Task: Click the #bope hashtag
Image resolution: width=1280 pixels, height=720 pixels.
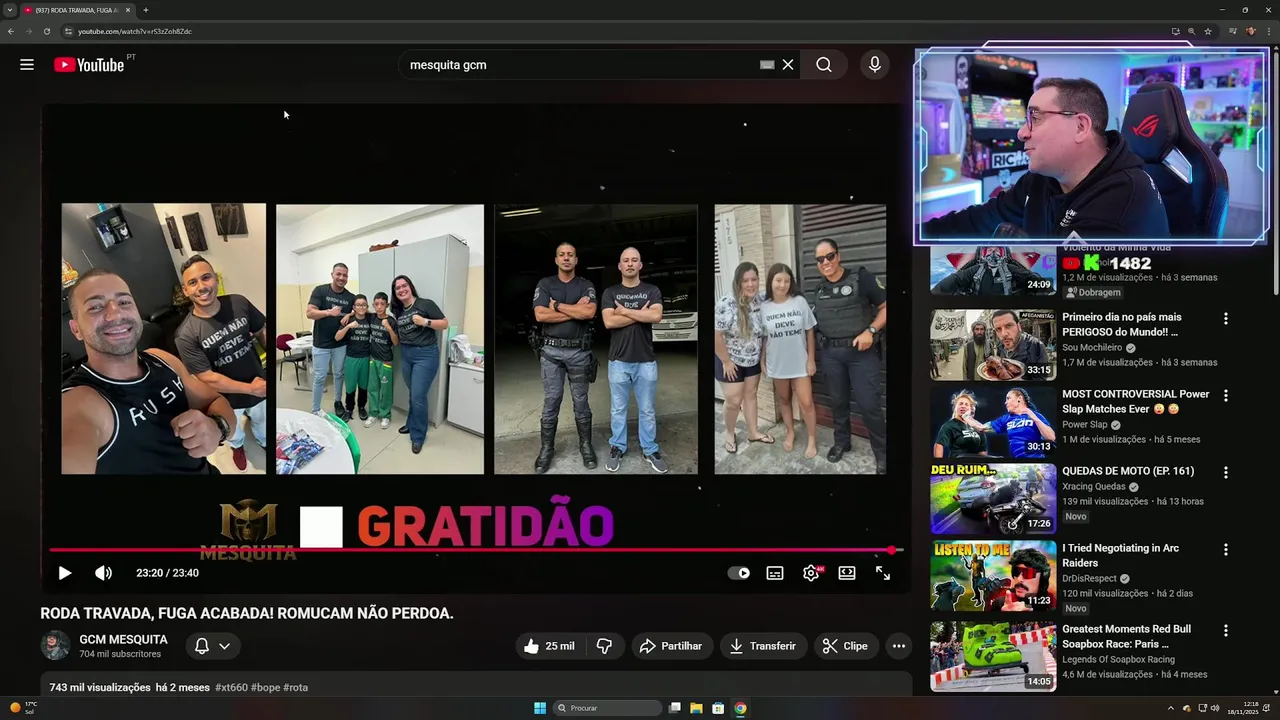Action: [265, 688]
